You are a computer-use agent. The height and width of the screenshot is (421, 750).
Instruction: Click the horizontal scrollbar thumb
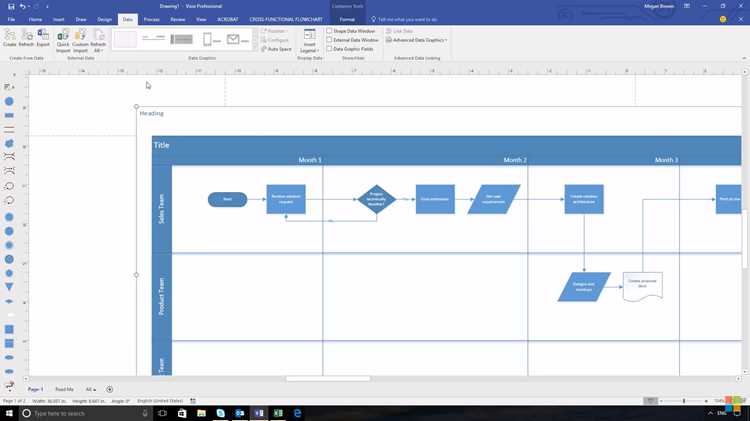(328, 378)
